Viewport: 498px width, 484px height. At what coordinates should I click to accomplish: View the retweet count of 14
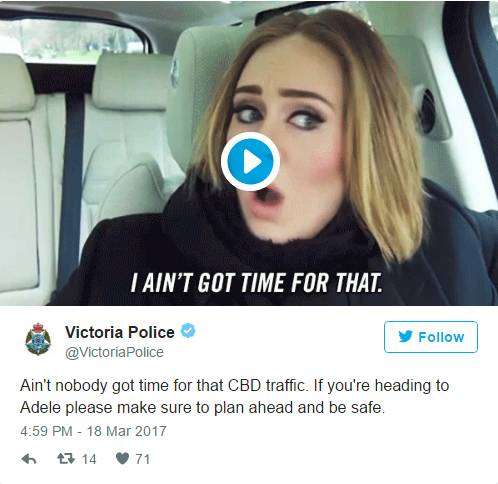[x=89, y=459]
